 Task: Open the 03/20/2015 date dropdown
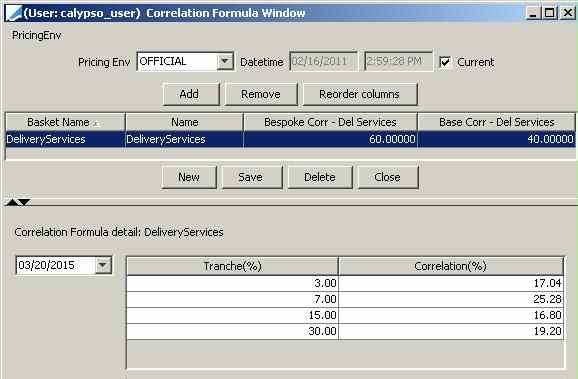102,265
